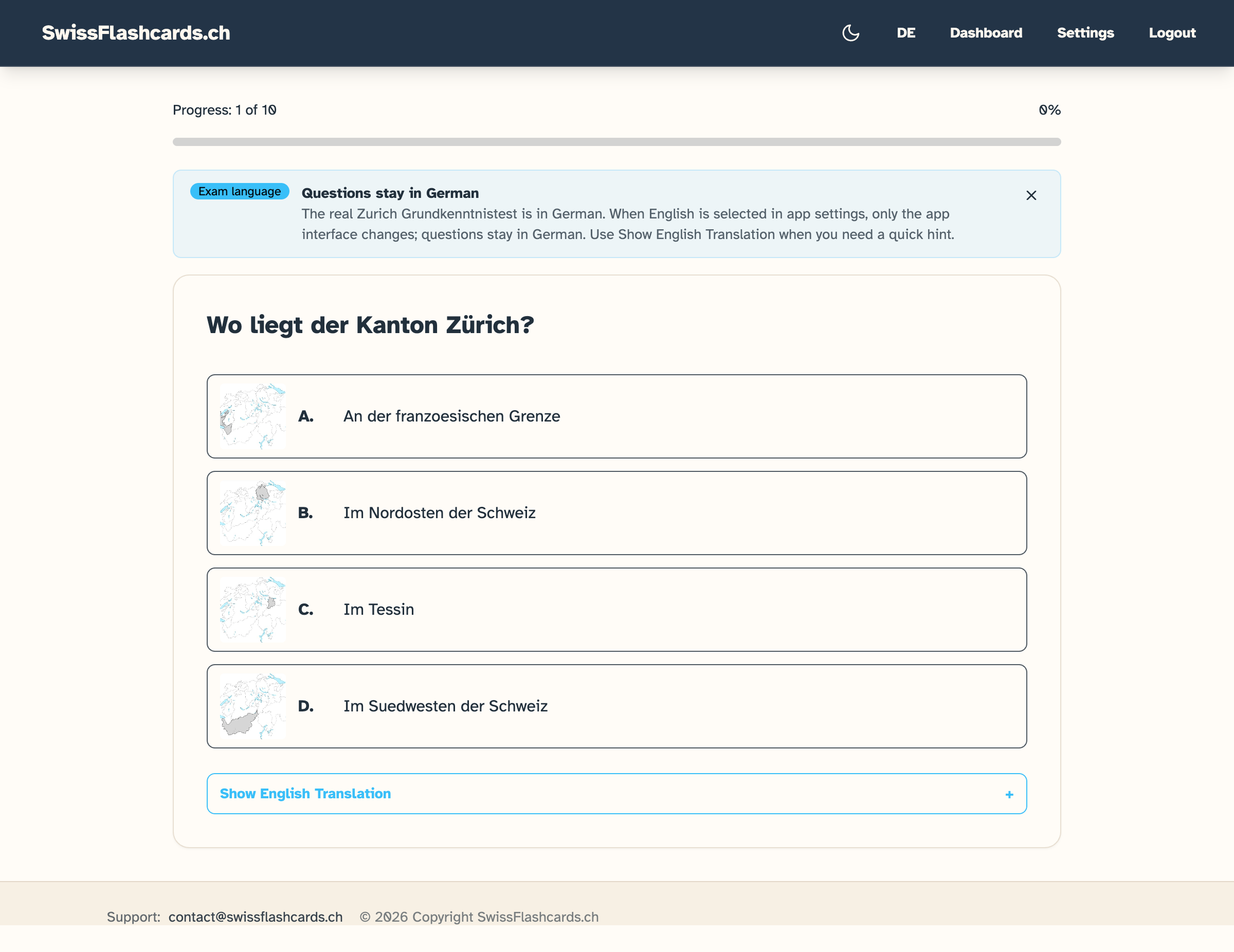Select answer A, An der franzoesischen Grenze
The width and height of the screenshot is (1234, 952).
tap(616, 416)
